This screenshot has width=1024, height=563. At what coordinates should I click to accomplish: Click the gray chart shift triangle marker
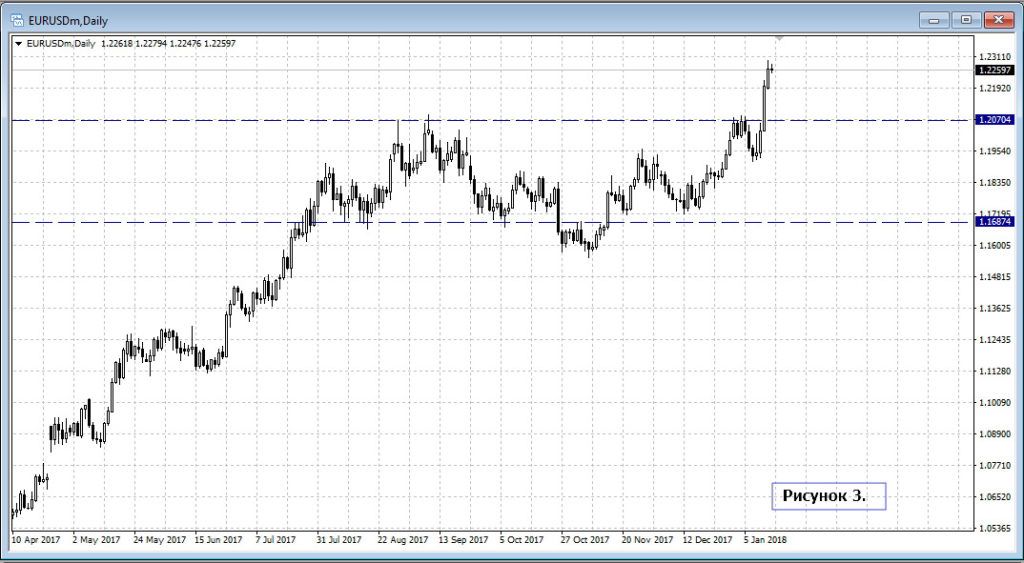click(780, 38)
